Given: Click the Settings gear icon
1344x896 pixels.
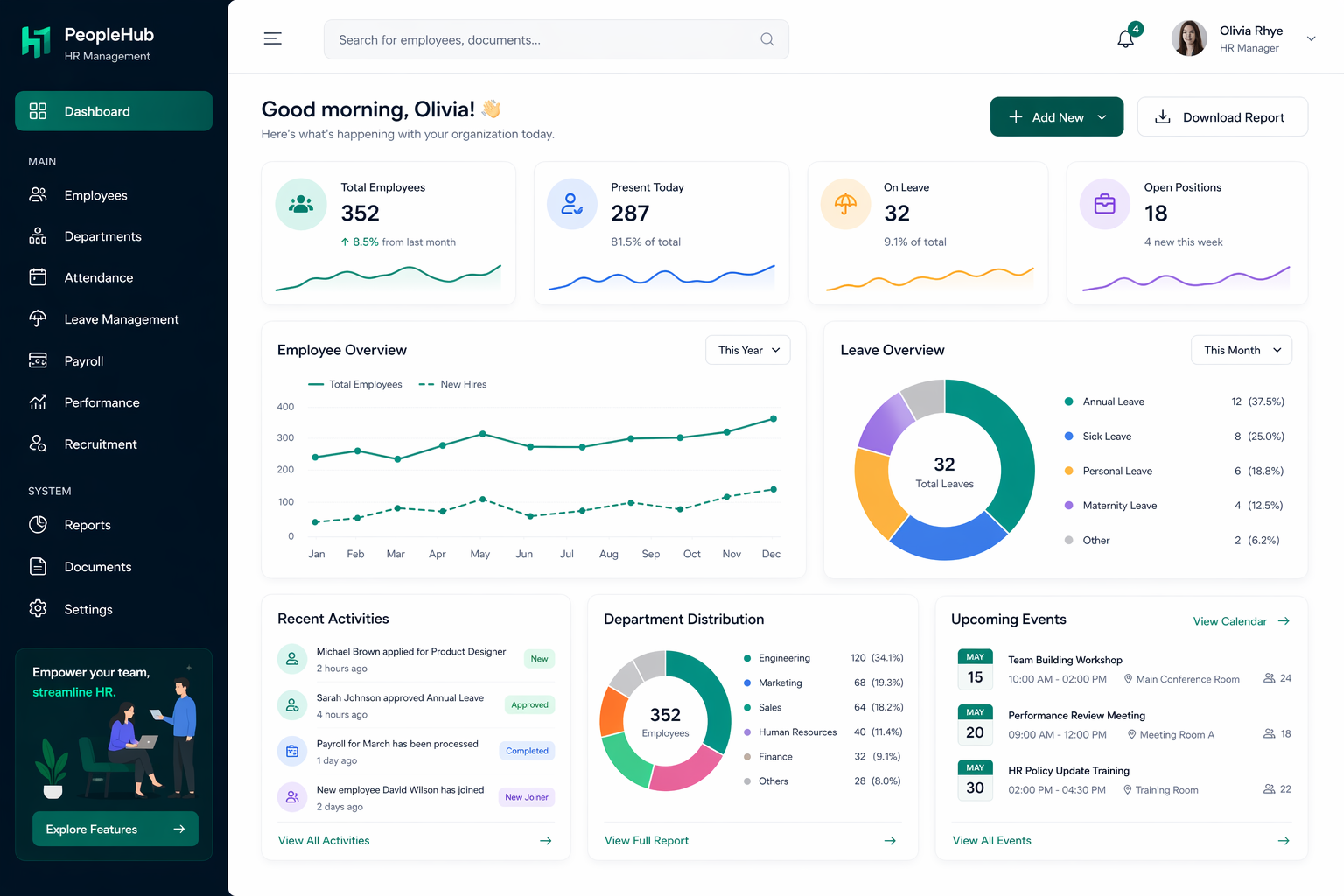Looking at the screenshot, I should coord(38,609).
